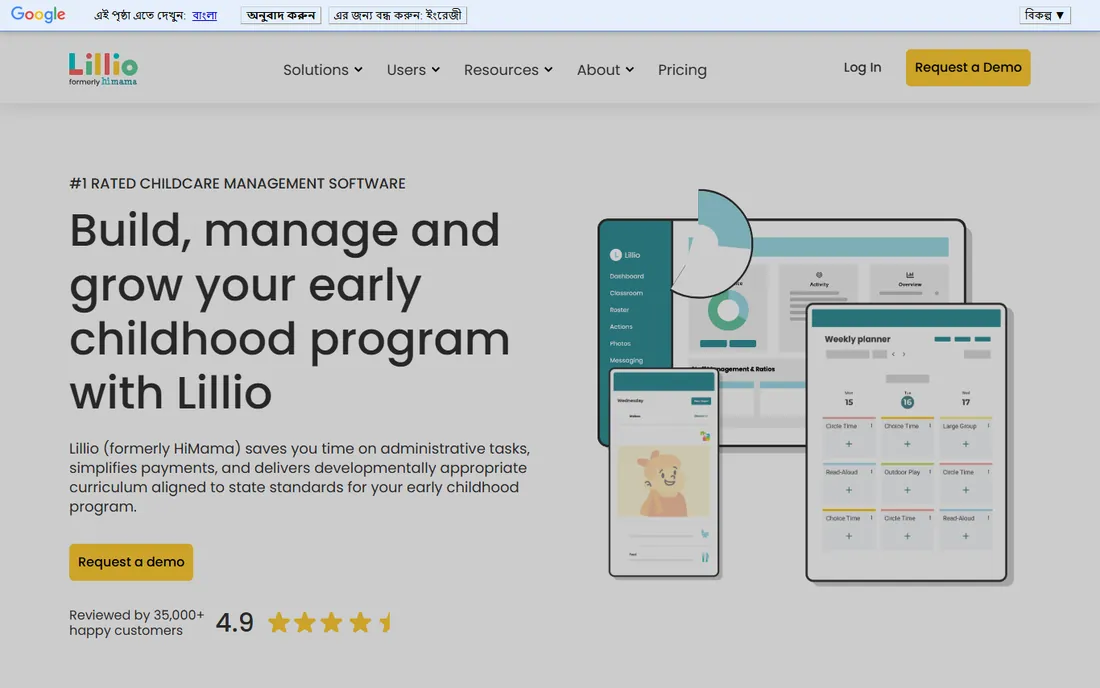Screen dimensions: 1100x688
Task: Click the "Reviewed by 35,000+ happy customers" text
Action: pyautogui.click(x=136, y=622)
